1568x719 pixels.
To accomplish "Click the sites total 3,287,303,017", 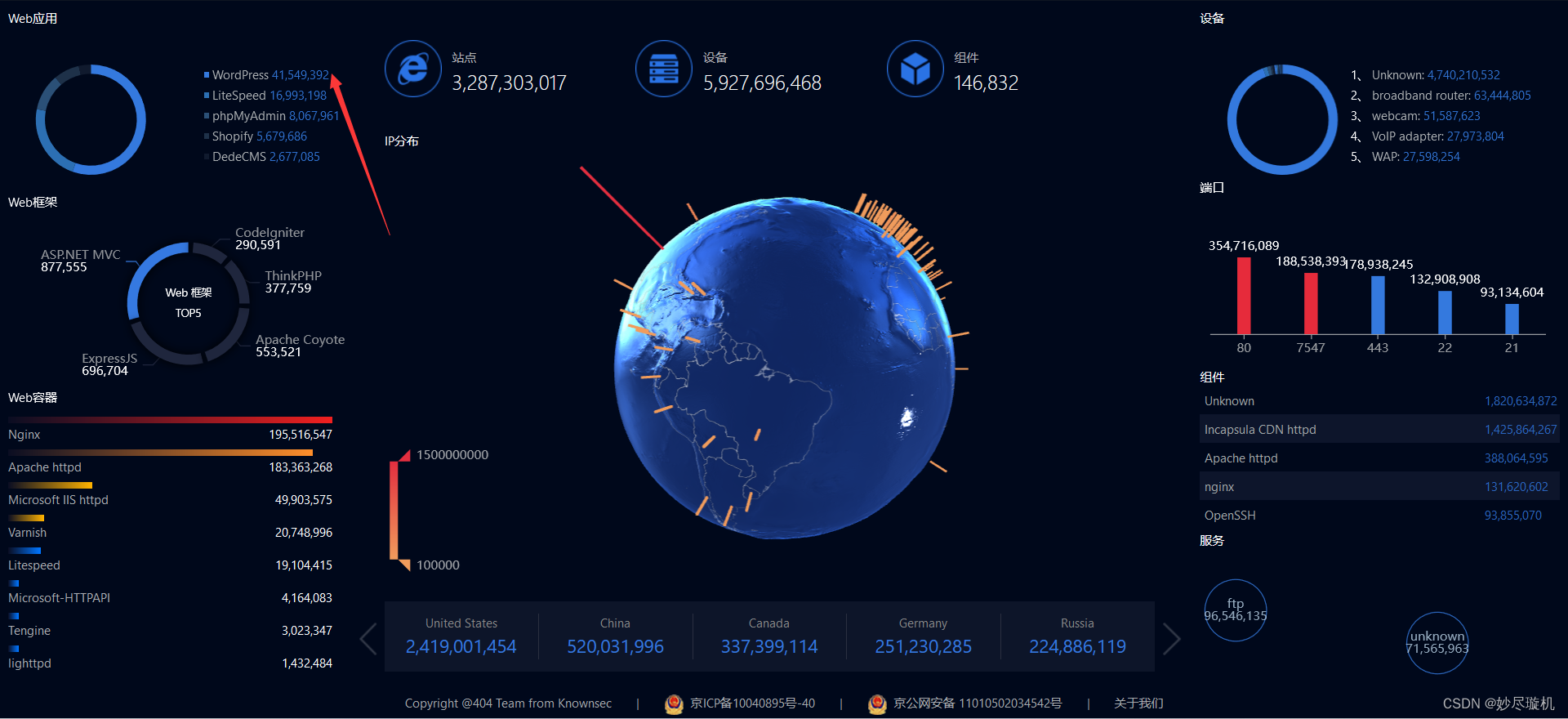I will (509, 83).
